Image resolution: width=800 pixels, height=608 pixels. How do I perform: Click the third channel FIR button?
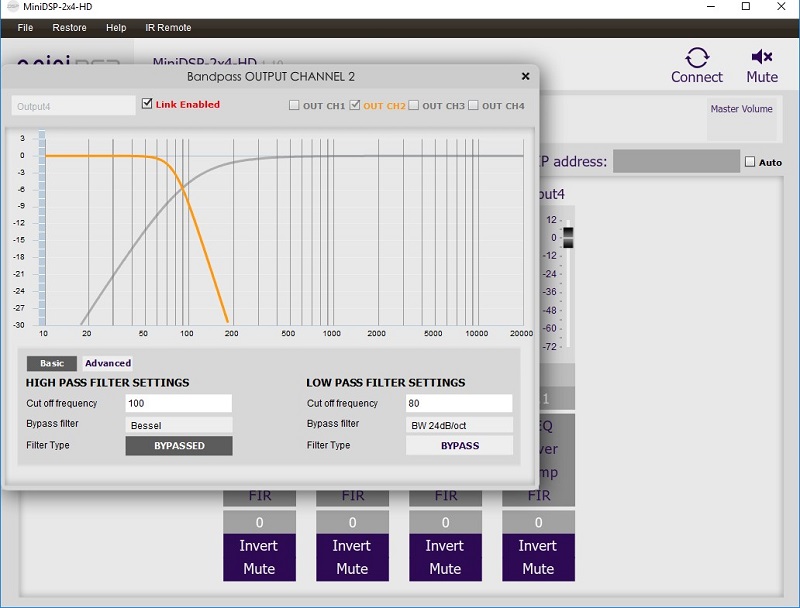pyautogui.click(x=445, y=497)
